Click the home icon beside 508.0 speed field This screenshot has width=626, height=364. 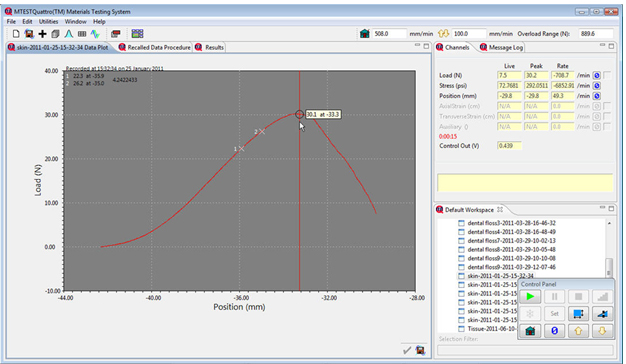point(365,34)
